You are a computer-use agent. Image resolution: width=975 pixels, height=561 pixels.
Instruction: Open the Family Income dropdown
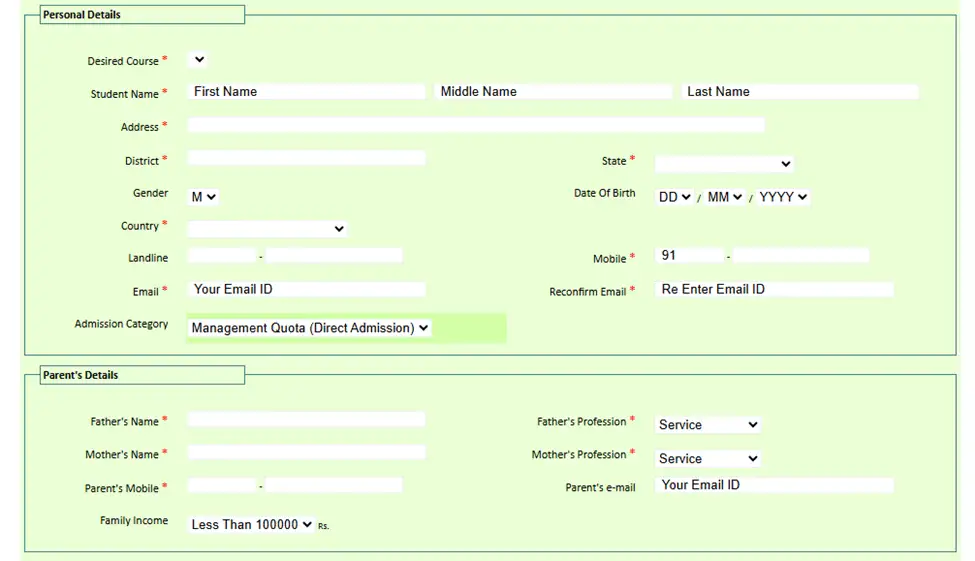pyautogui.click(x=251, y=524)
